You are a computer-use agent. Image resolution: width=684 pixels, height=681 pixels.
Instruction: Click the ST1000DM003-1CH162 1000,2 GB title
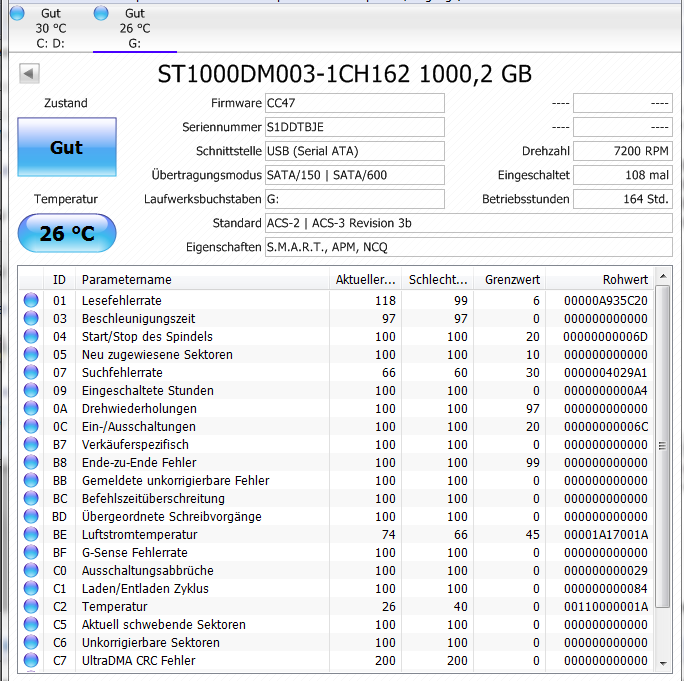345,74
